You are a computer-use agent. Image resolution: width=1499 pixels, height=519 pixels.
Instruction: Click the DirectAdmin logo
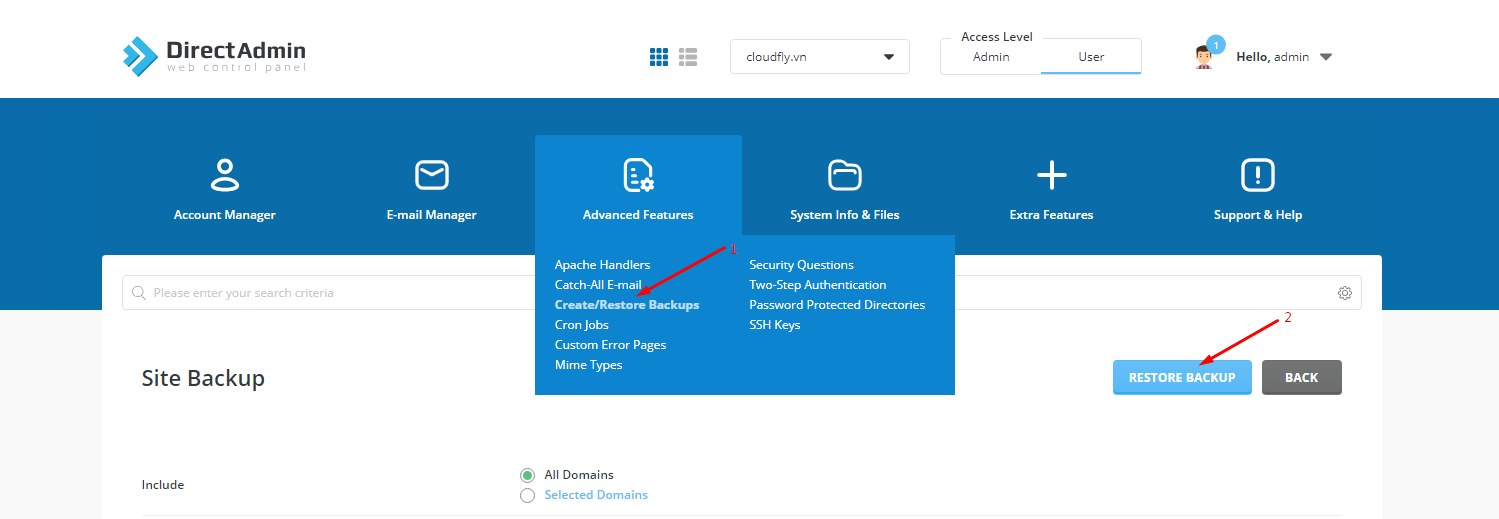point(215,56)
